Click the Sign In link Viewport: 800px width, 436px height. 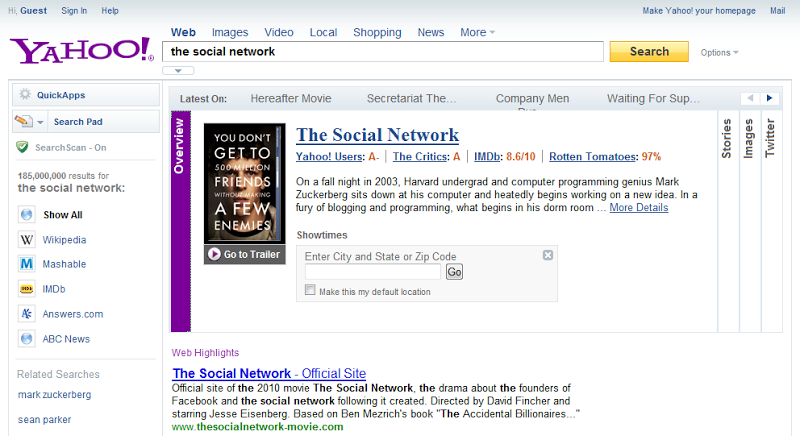pos(74,11)
